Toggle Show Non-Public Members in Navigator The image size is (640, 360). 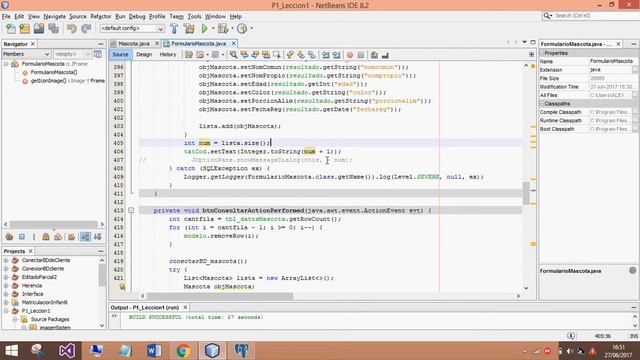coord(46,237)
